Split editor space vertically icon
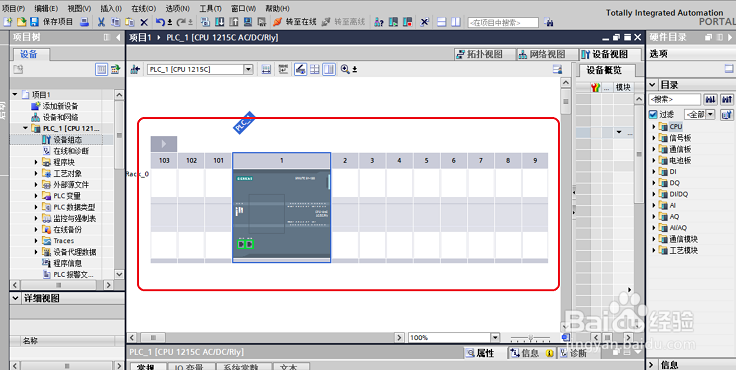This screenshot has width=736, height=370. [x=456, y=22]
